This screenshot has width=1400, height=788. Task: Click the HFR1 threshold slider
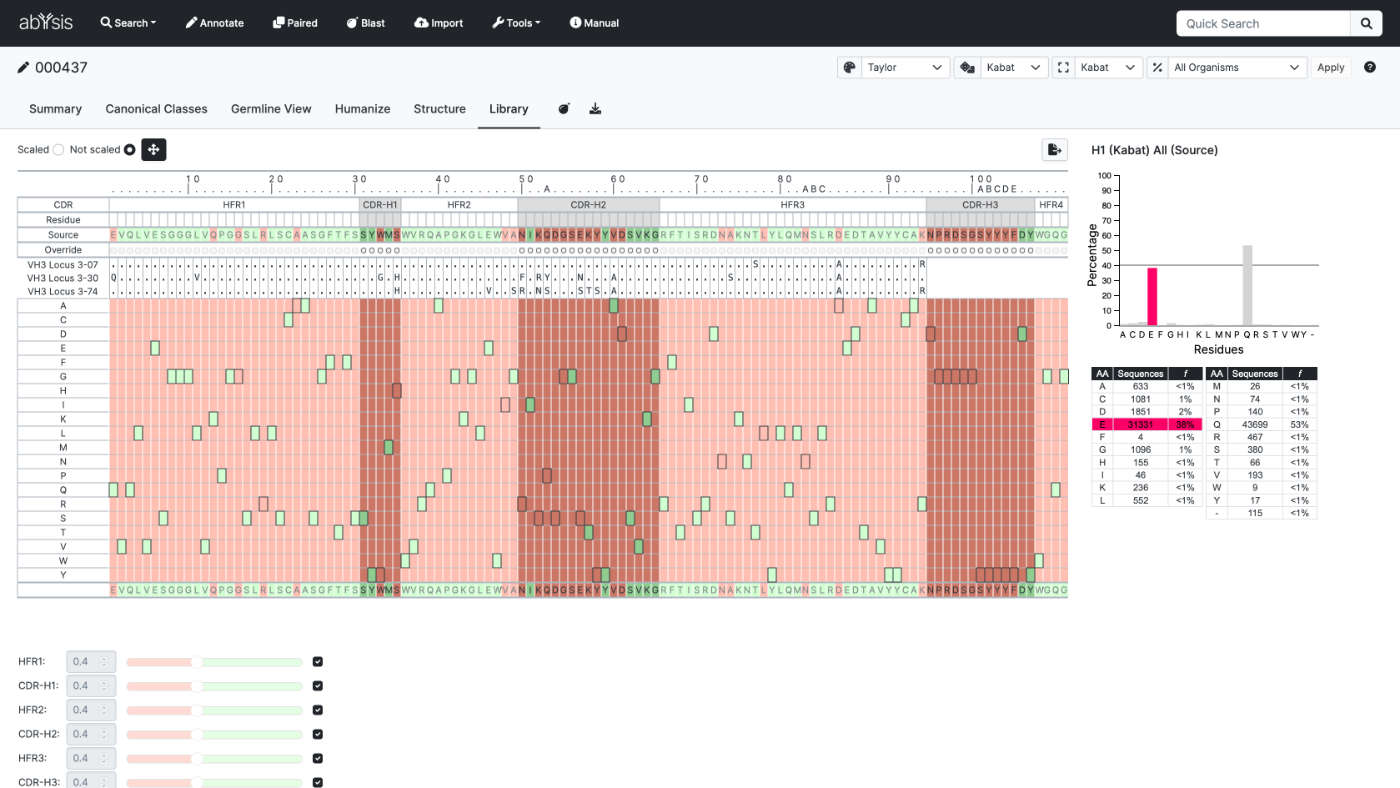(214, 662)
